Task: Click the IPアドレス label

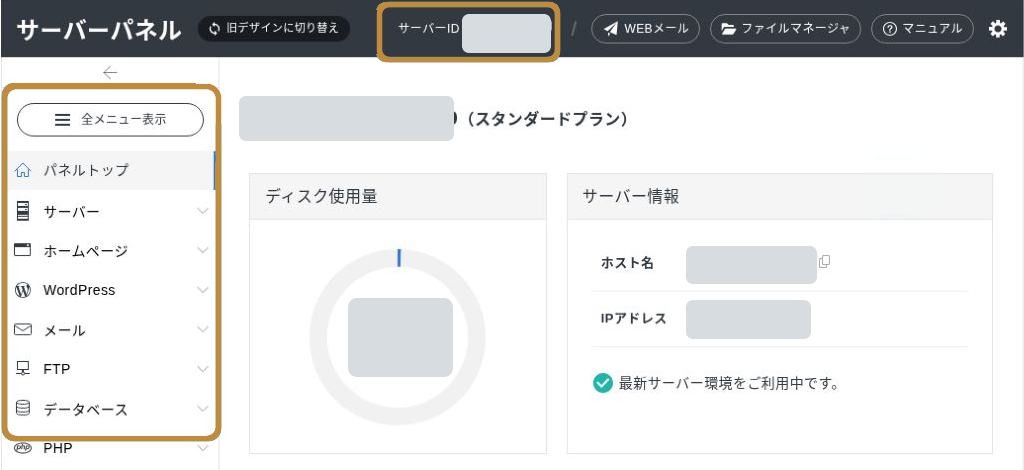Action: (633, 319)
